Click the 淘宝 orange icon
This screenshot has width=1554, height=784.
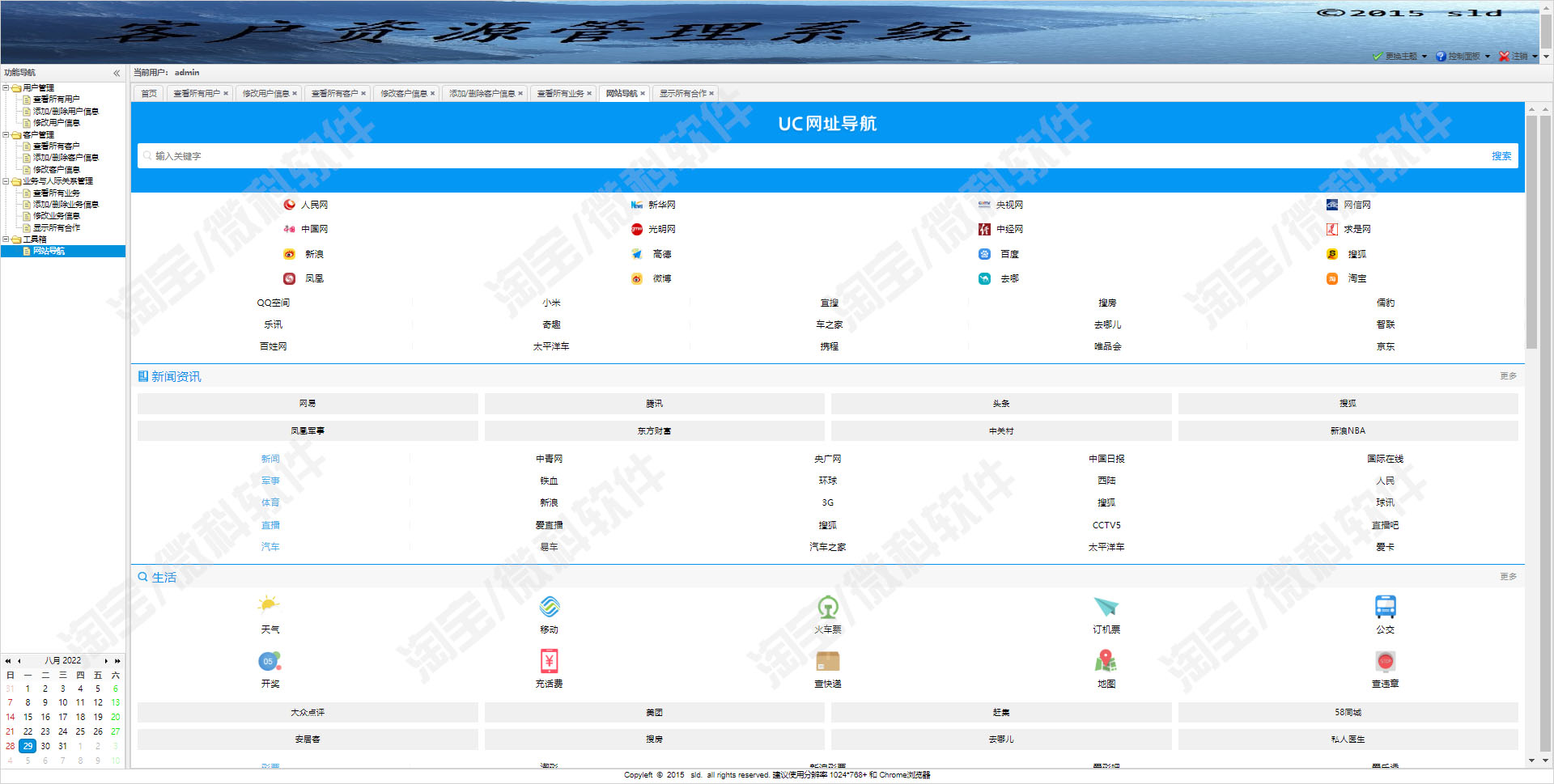(x=1332, y=278)
